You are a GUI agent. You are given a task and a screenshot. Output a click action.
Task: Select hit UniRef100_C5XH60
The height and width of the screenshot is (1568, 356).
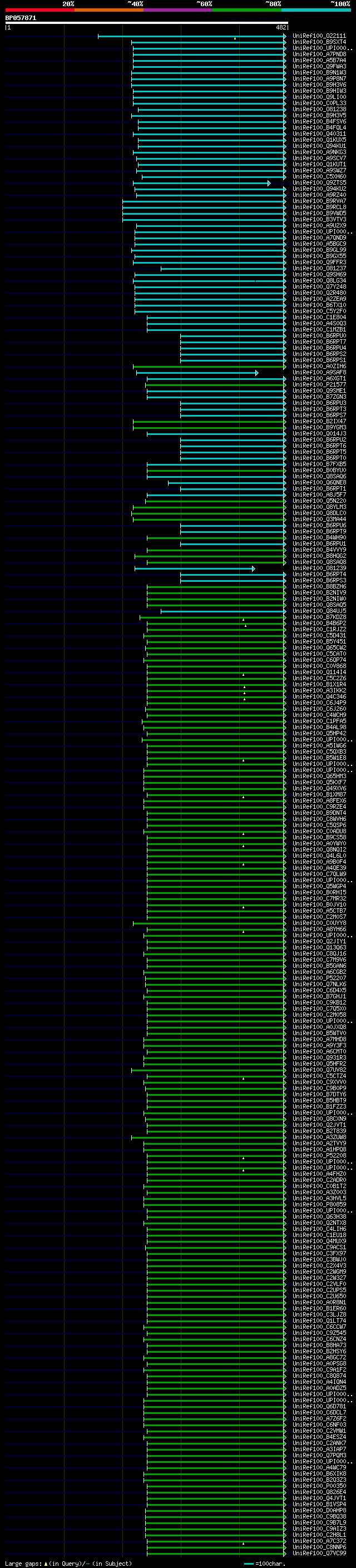point(319,176)
